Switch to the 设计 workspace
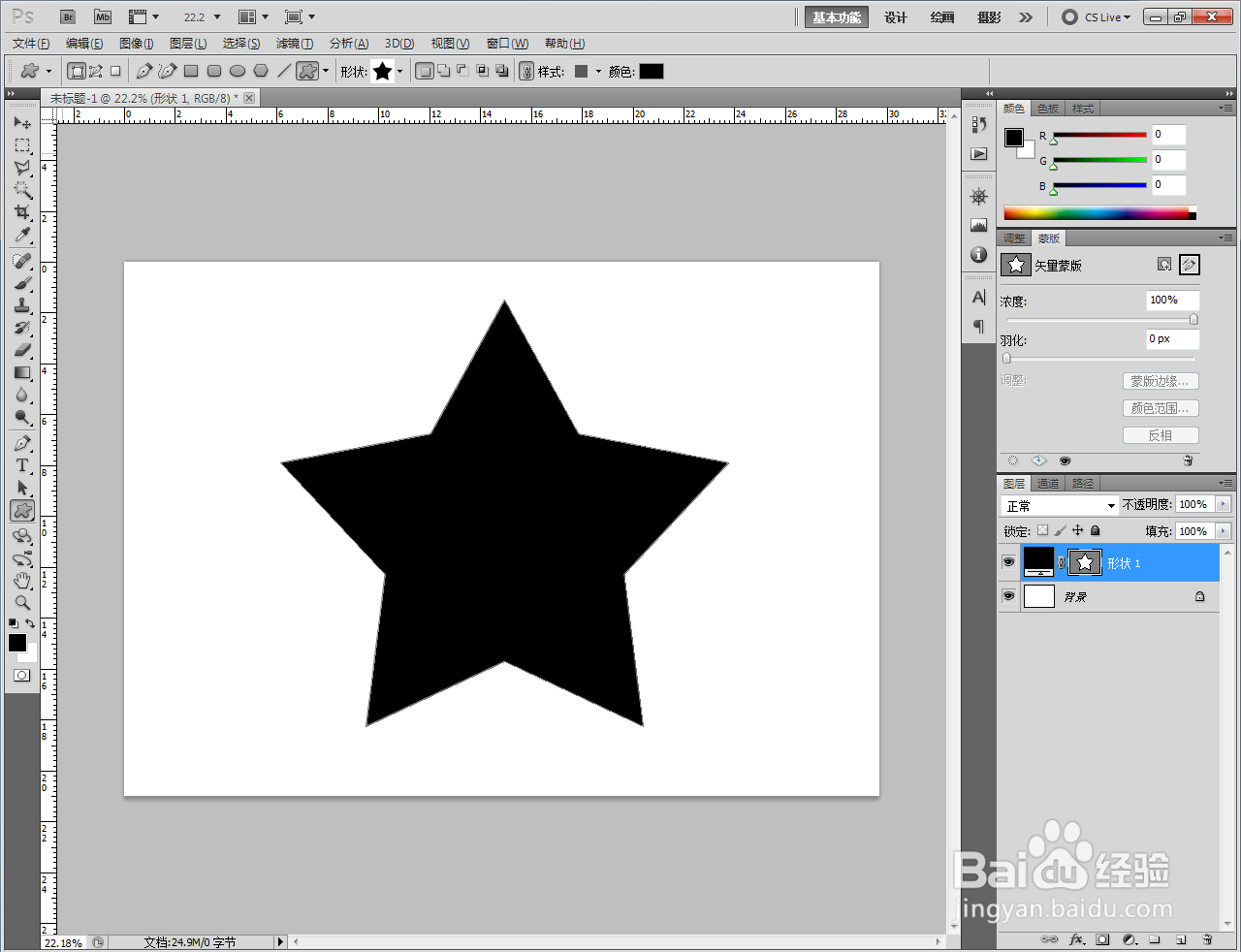Viewport: 1241px width, 952px height. 896,17
